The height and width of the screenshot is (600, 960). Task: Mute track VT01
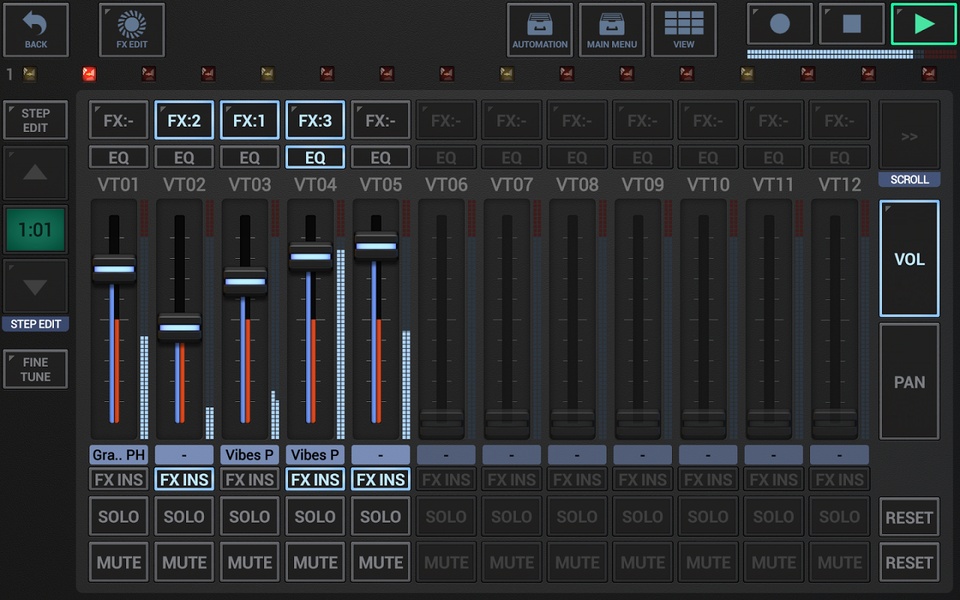pyautogui.click(x=119, y=562)
